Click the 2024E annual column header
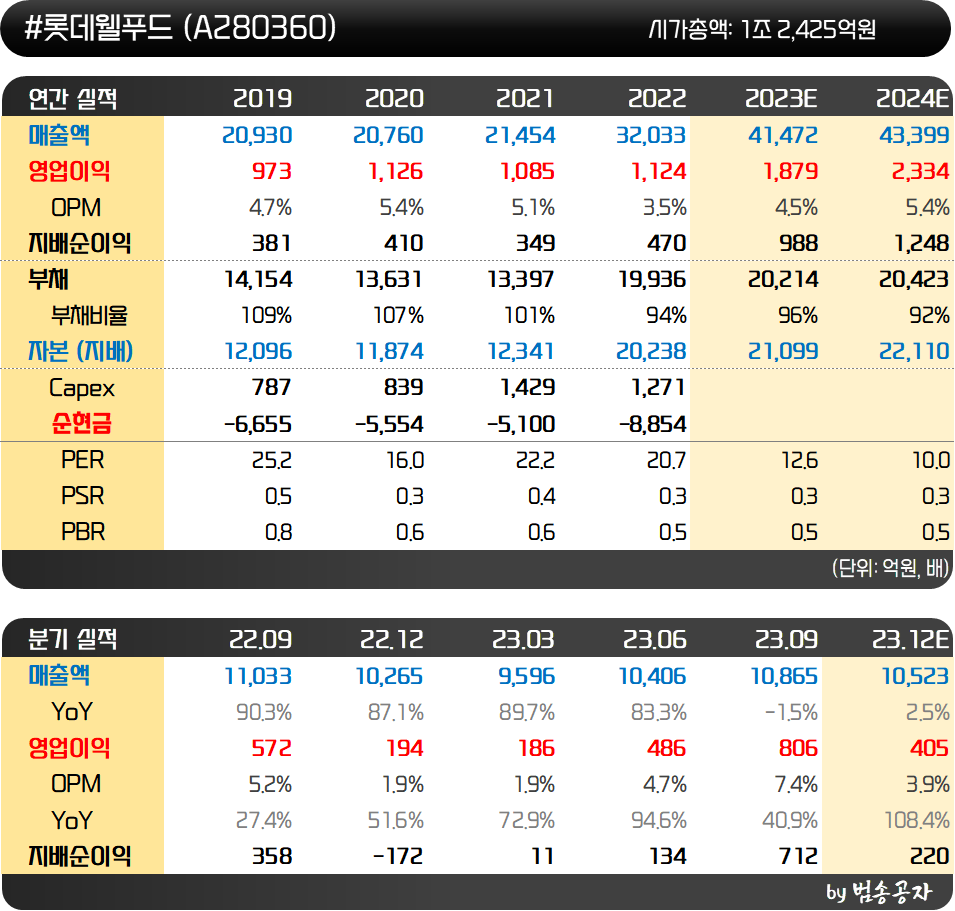955x911 pixels. click(x=912, y=99)
